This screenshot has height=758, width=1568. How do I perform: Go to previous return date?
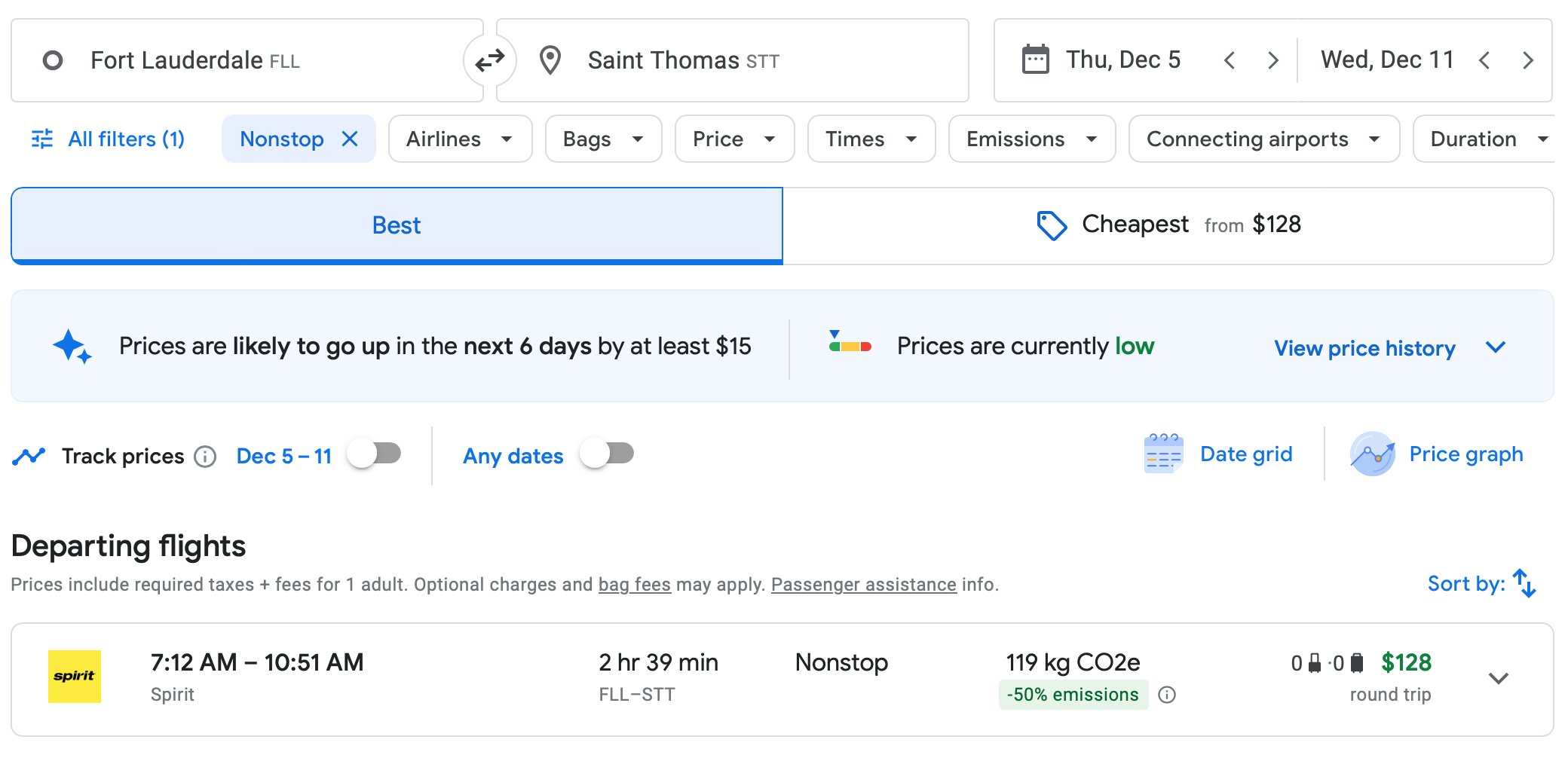pos(1484,60)
